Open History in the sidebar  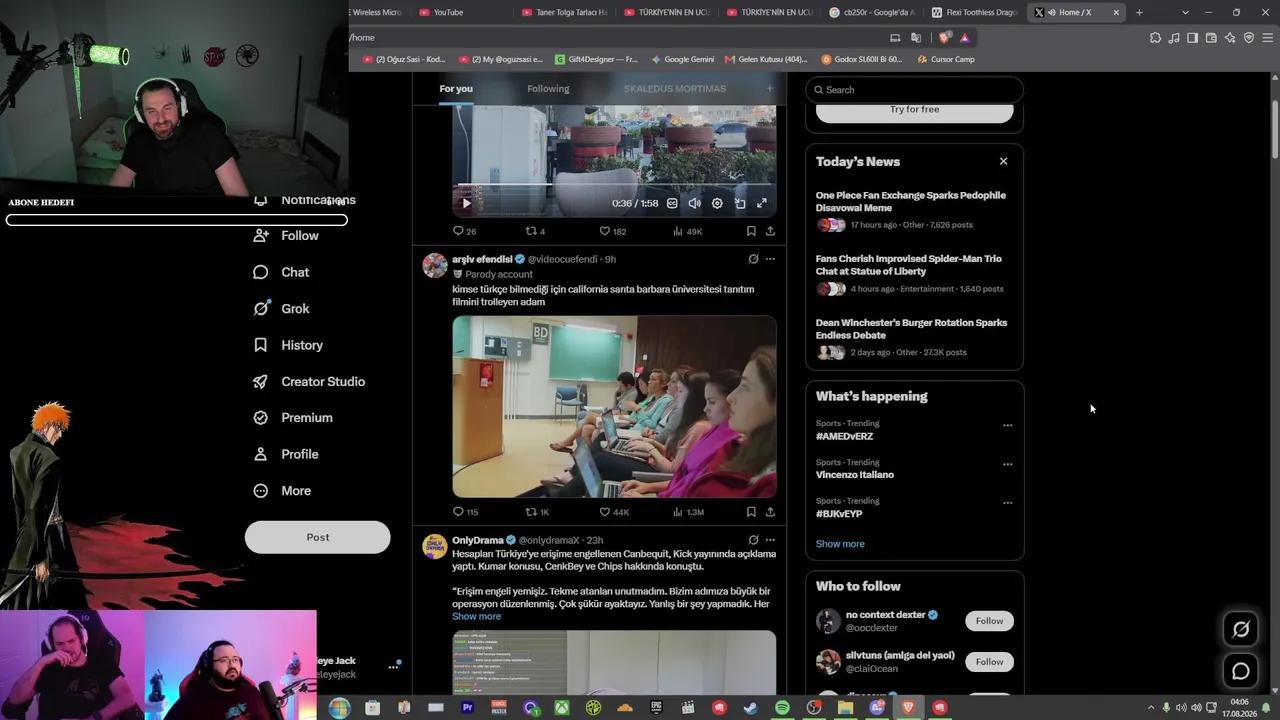(289, 345)
